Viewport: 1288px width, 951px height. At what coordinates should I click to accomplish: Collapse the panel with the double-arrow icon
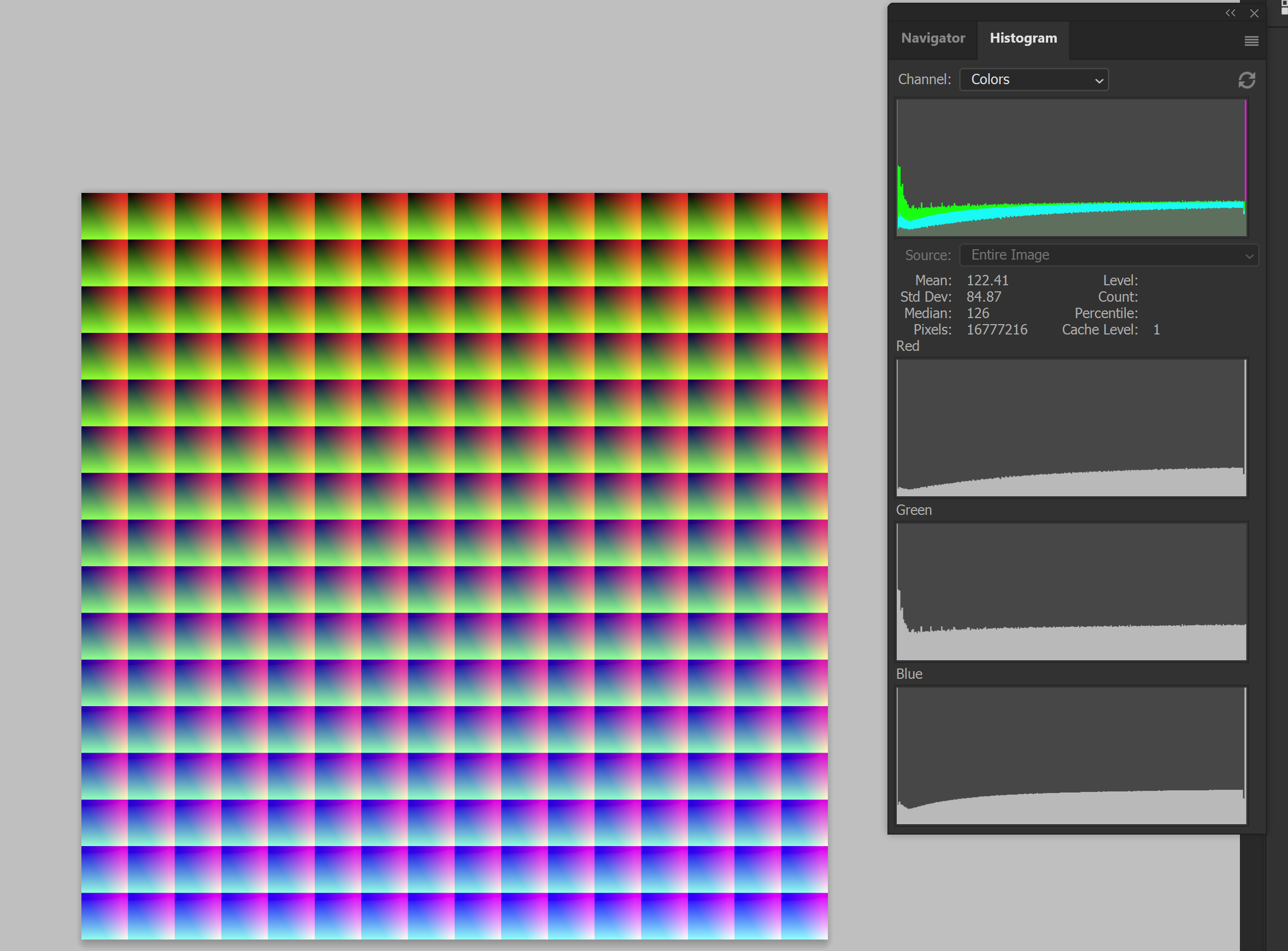coord(1230,13)
